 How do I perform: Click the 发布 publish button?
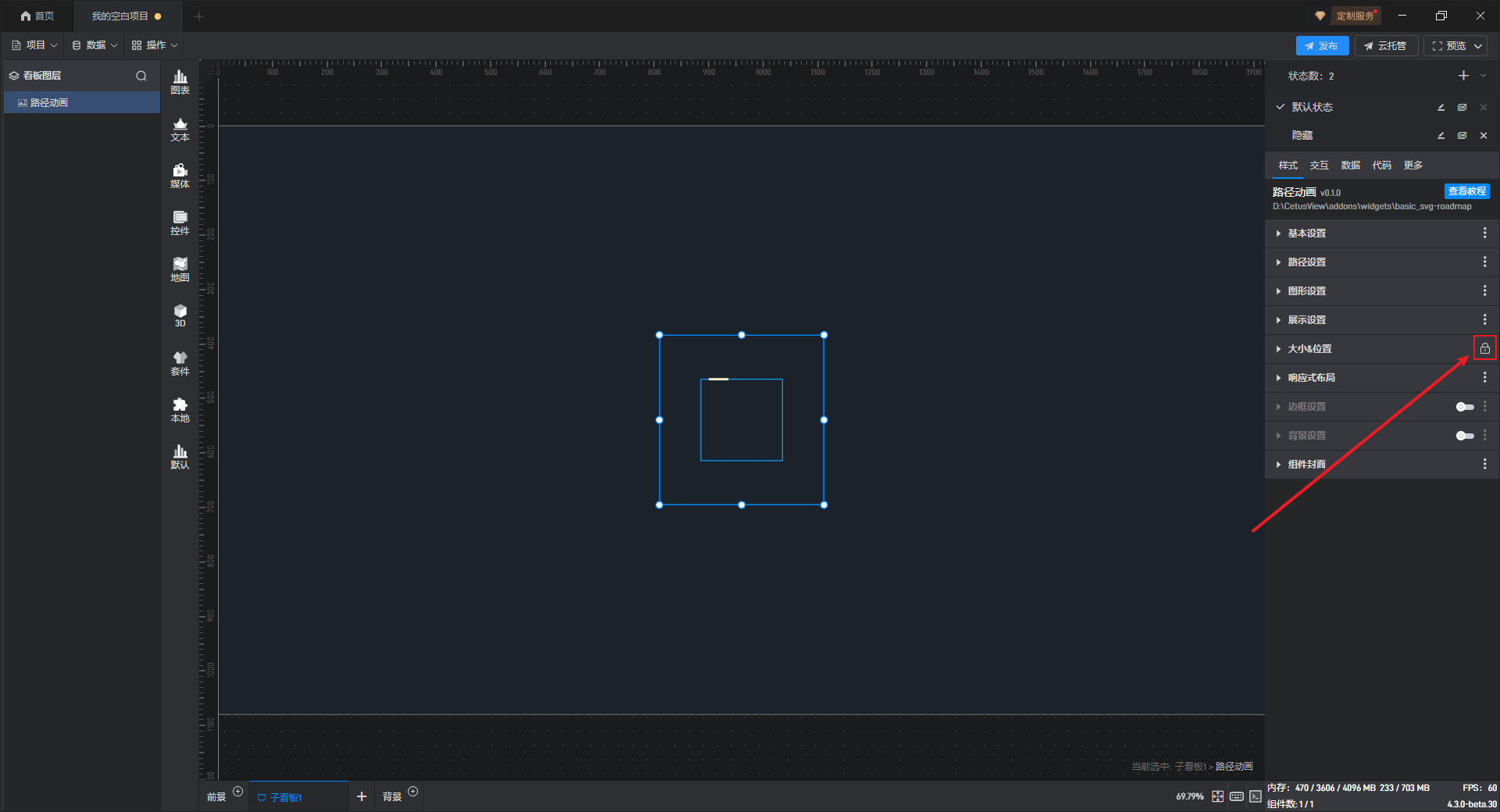tap(1322, 46)
